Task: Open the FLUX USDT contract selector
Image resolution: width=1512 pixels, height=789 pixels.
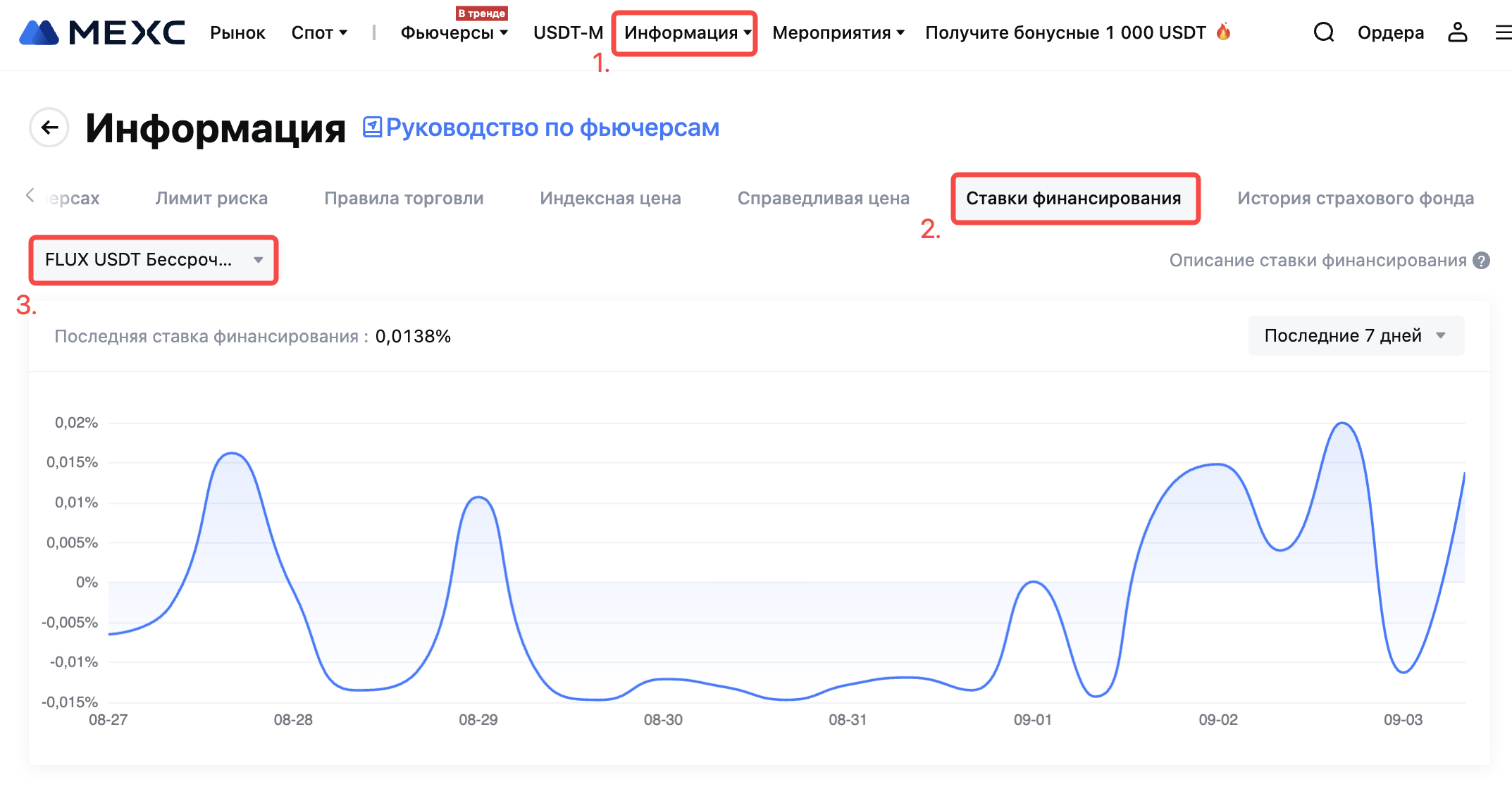Action: click(x=154, y=260)
